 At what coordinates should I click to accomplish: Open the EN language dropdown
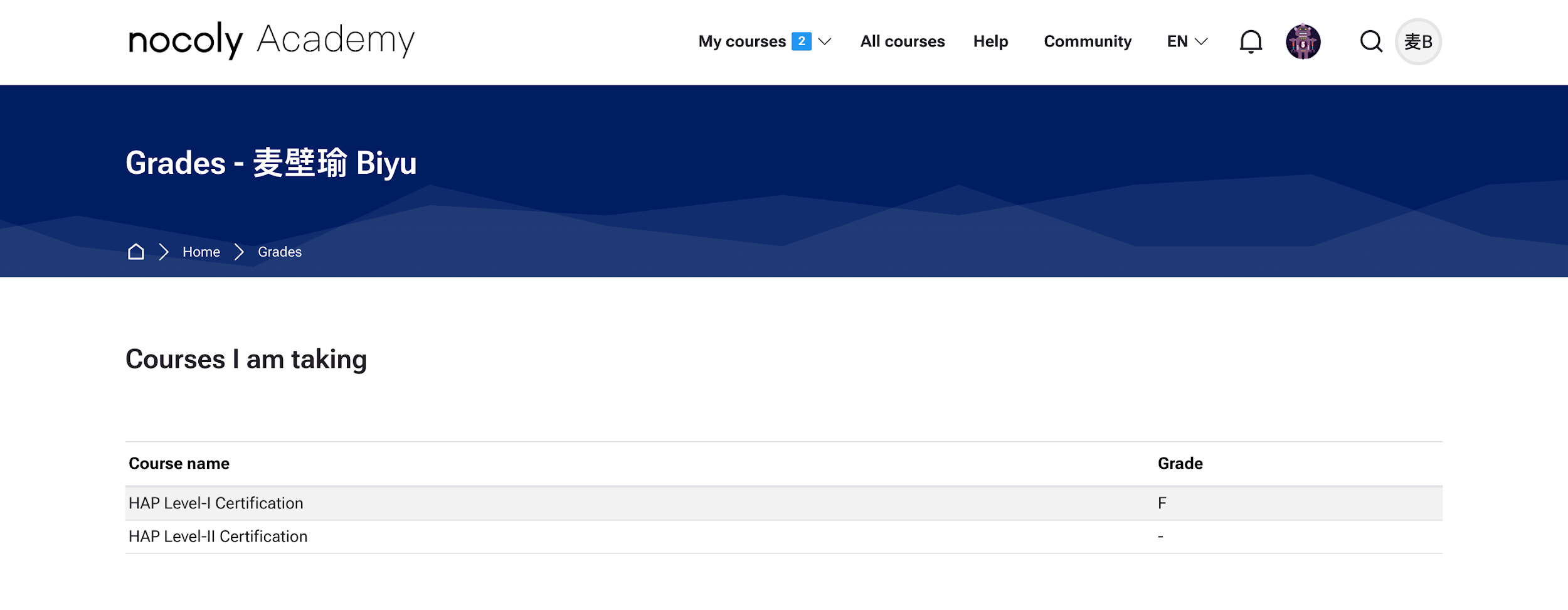pyautogui.click(x=1187, y=41)
